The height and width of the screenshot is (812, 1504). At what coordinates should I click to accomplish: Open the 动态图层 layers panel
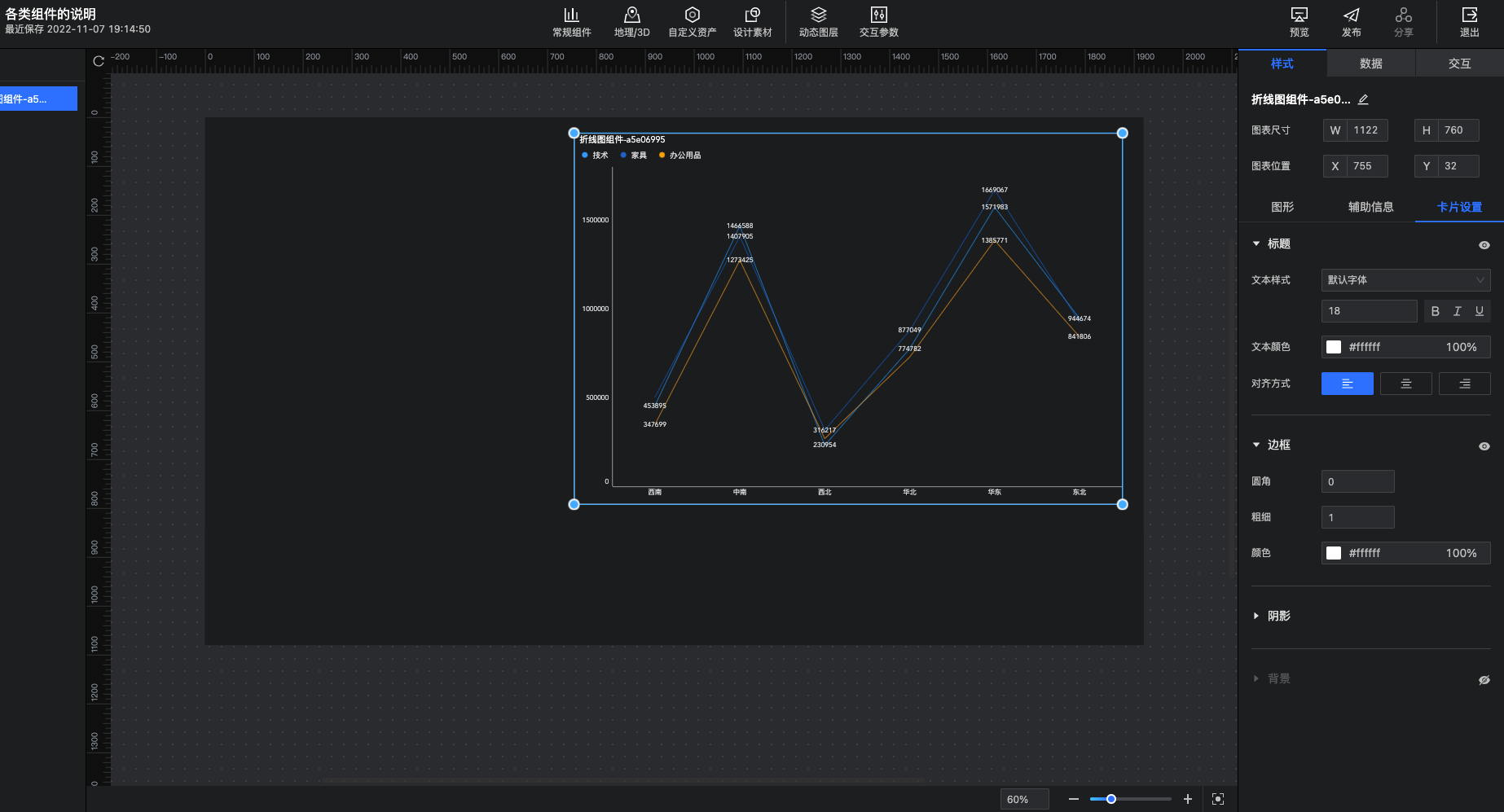(x=819, y=22)
